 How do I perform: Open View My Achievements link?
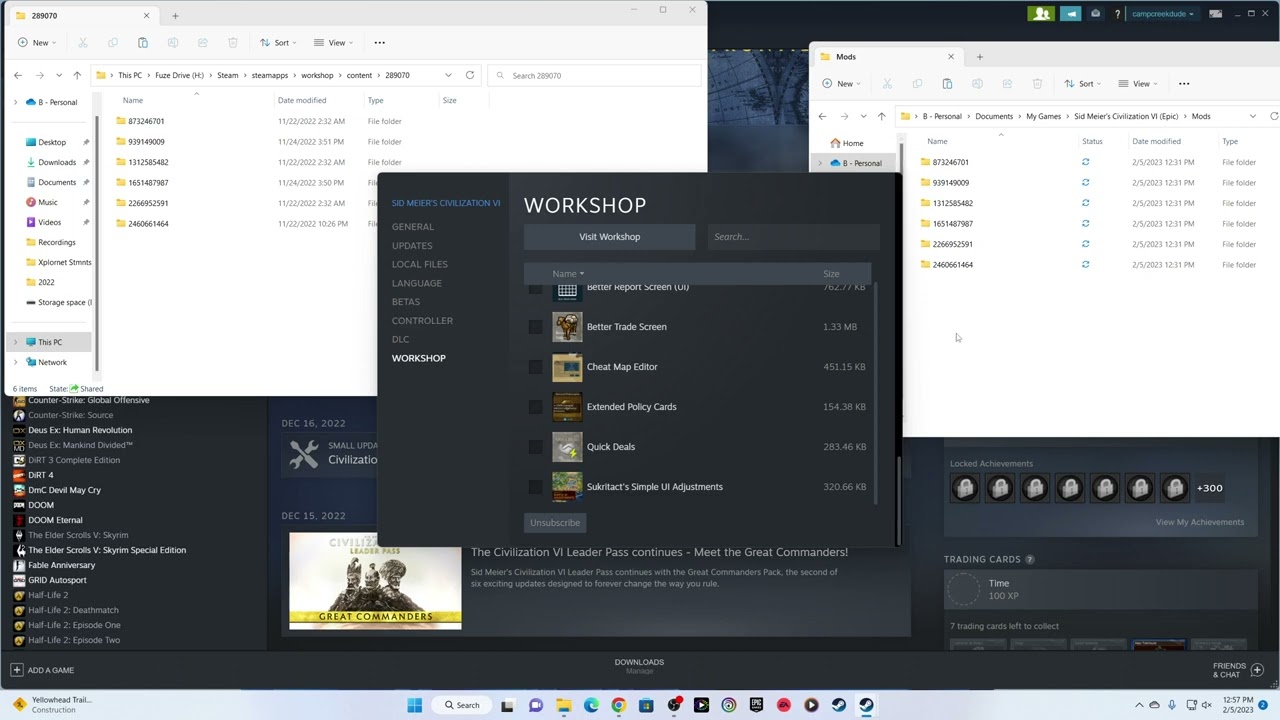click(x=1200, y=522)
